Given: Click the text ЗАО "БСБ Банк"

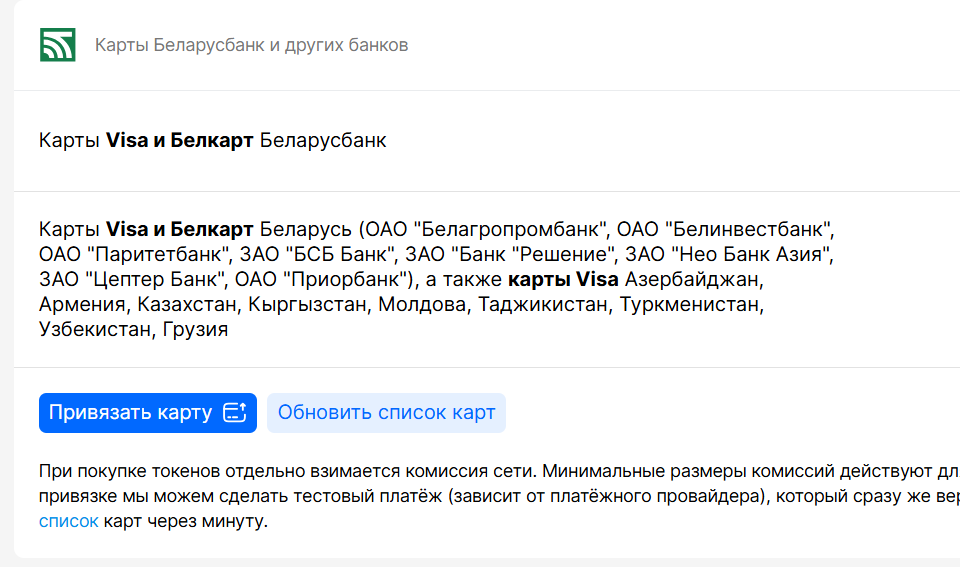Looking at the screenshot, I should pyautogui.click(x=318, y=254).
